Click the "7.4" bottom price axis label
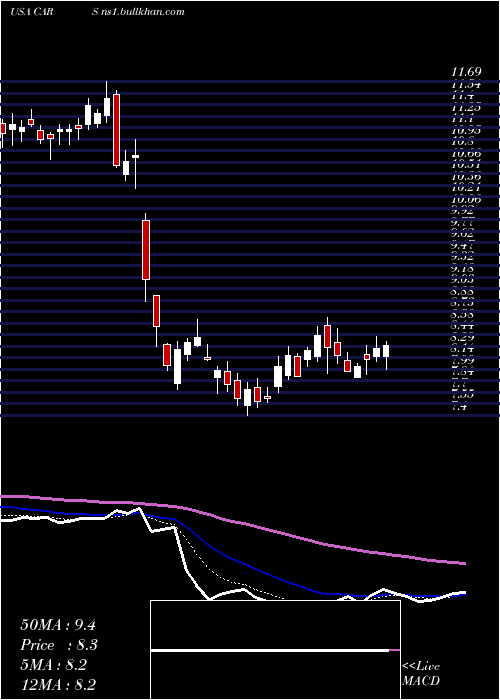 (460, 407)
